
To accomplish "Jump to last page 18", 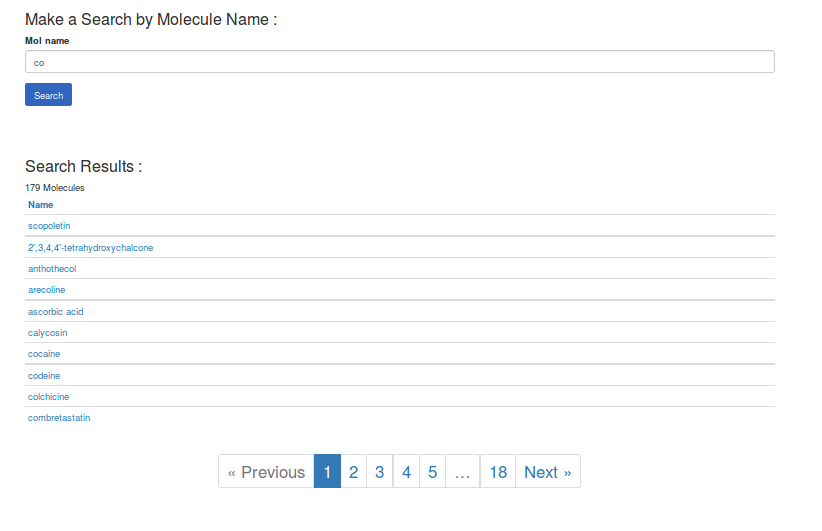I will [498, 472].
